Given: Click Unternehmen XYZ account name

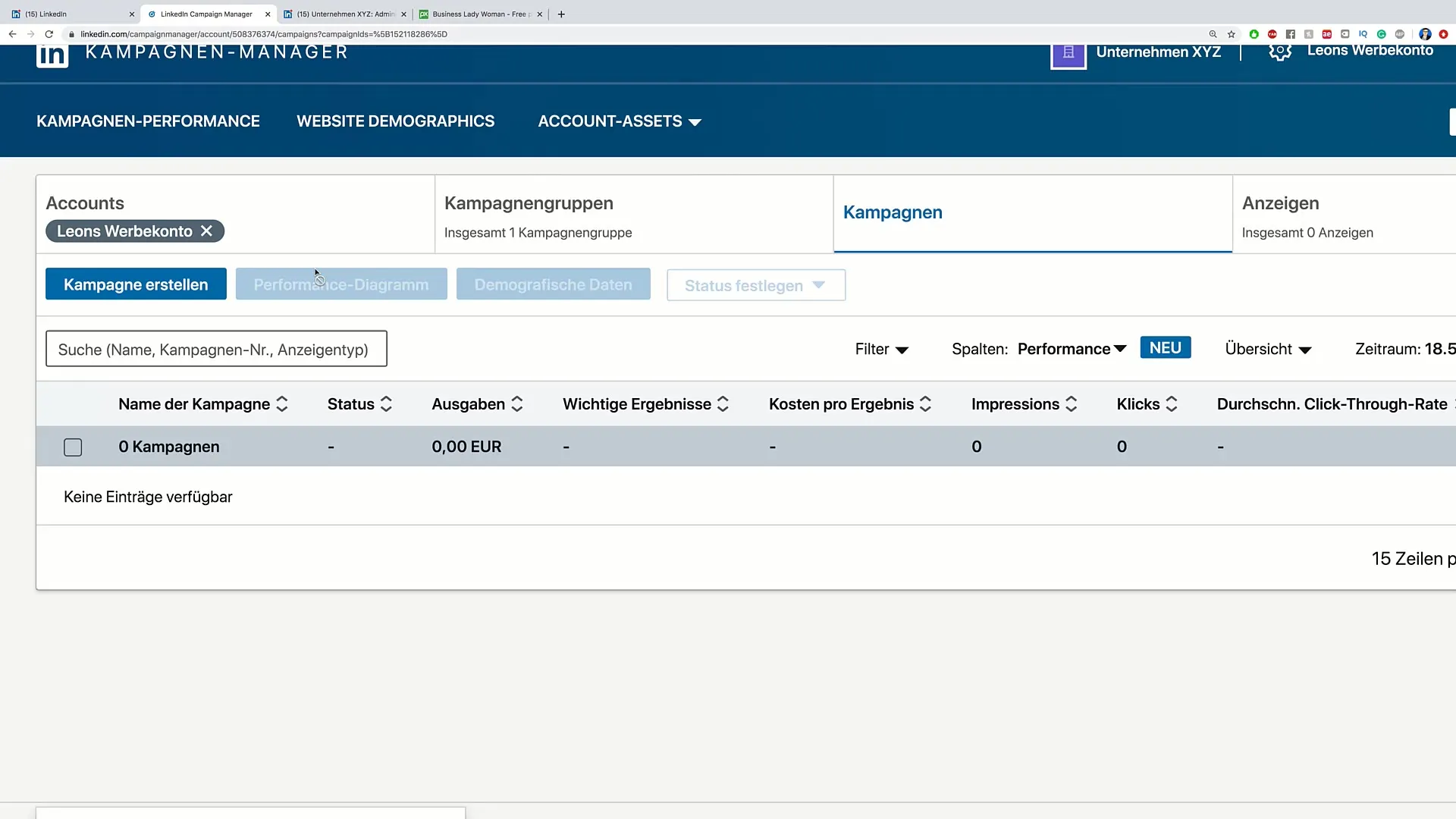Looking at the screenshot, I should point(1158,52).
